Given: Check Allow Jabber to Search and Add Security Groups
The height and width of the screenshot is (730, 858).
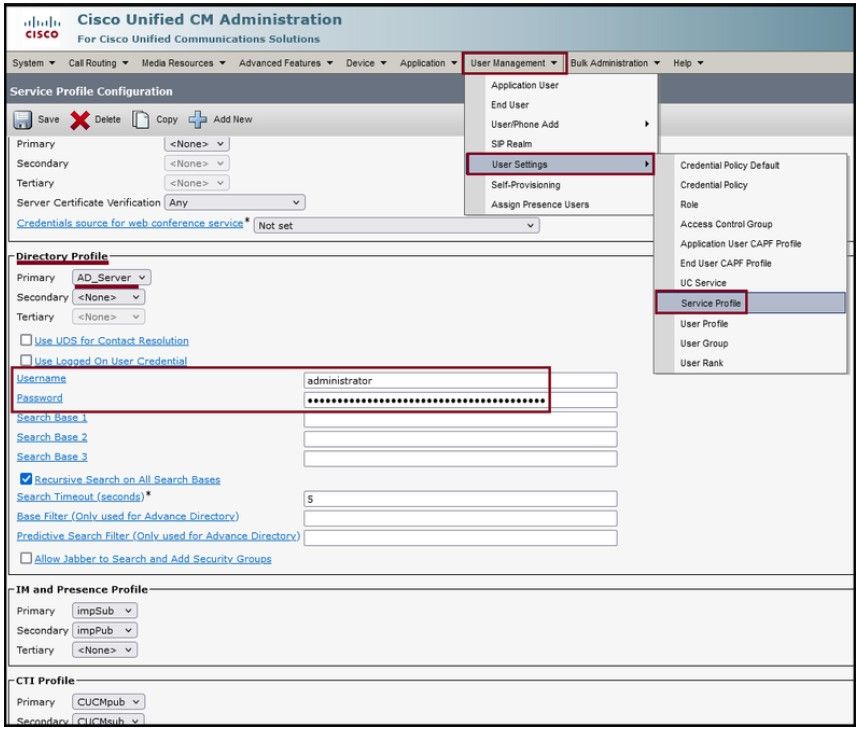Looking at the screenshot, I should (x=26, y=558).
